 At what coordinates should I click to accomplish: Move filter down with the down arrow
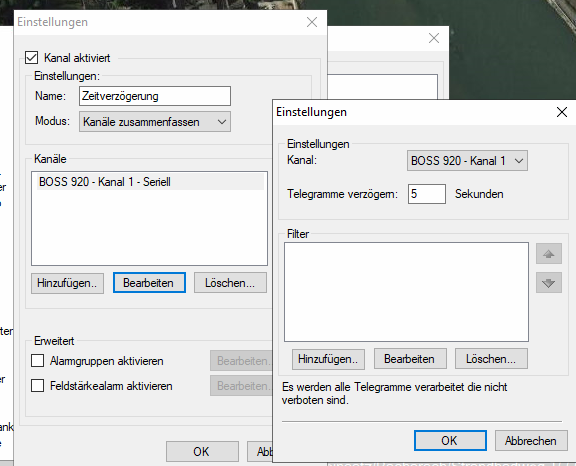point(548,282)
